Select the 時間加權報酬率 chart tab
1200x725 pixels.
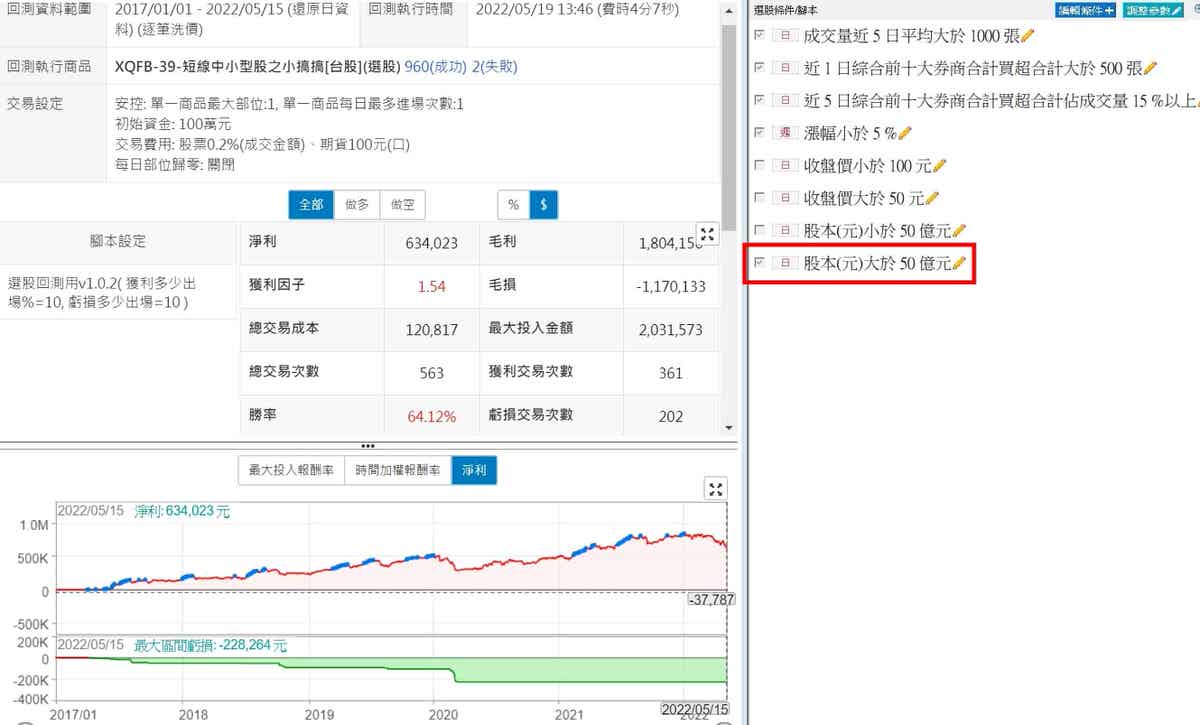point(397,469)
